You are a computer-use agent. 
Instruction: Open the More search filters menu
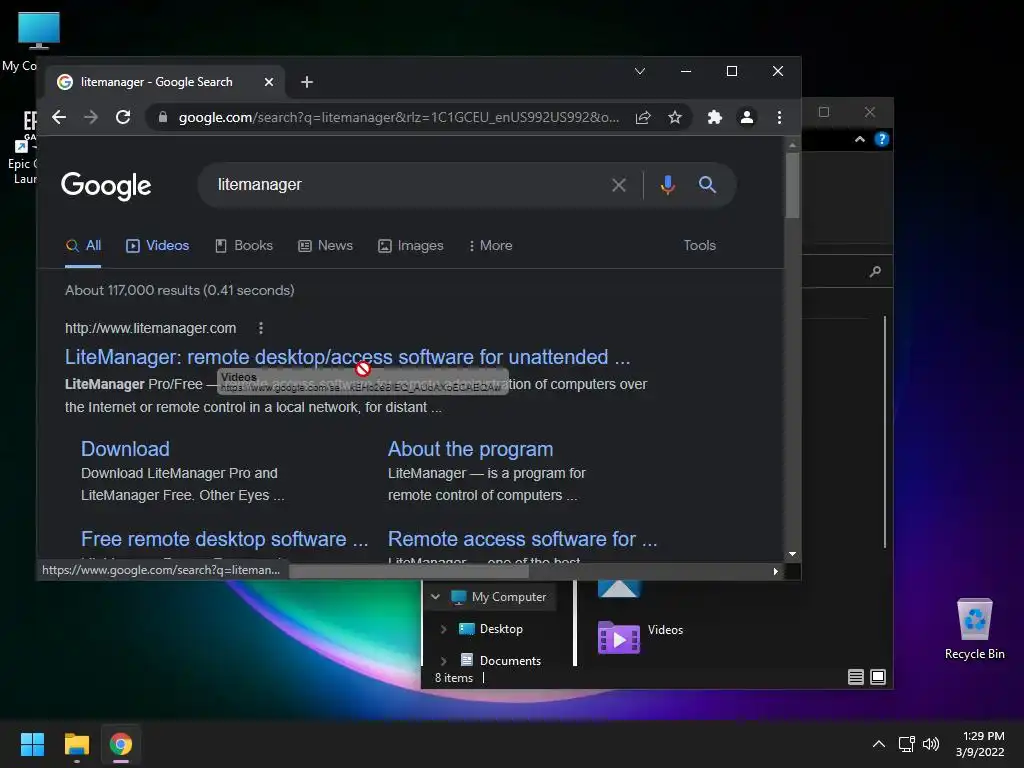[490, 246]
